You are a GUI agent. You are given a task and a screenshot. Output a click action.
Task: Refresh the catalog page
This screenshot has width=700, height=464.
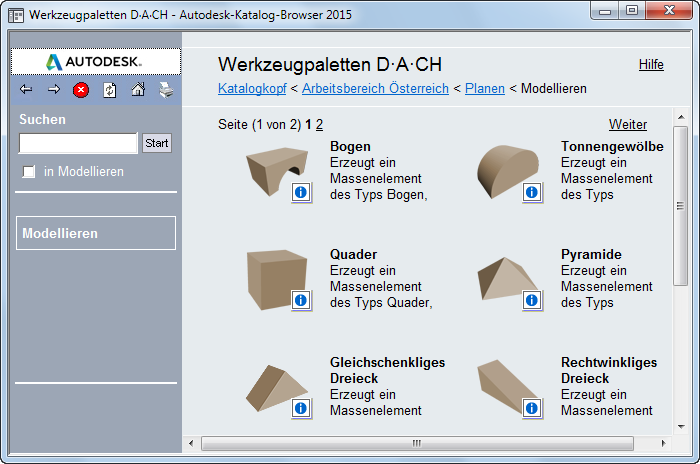point(110,90)
